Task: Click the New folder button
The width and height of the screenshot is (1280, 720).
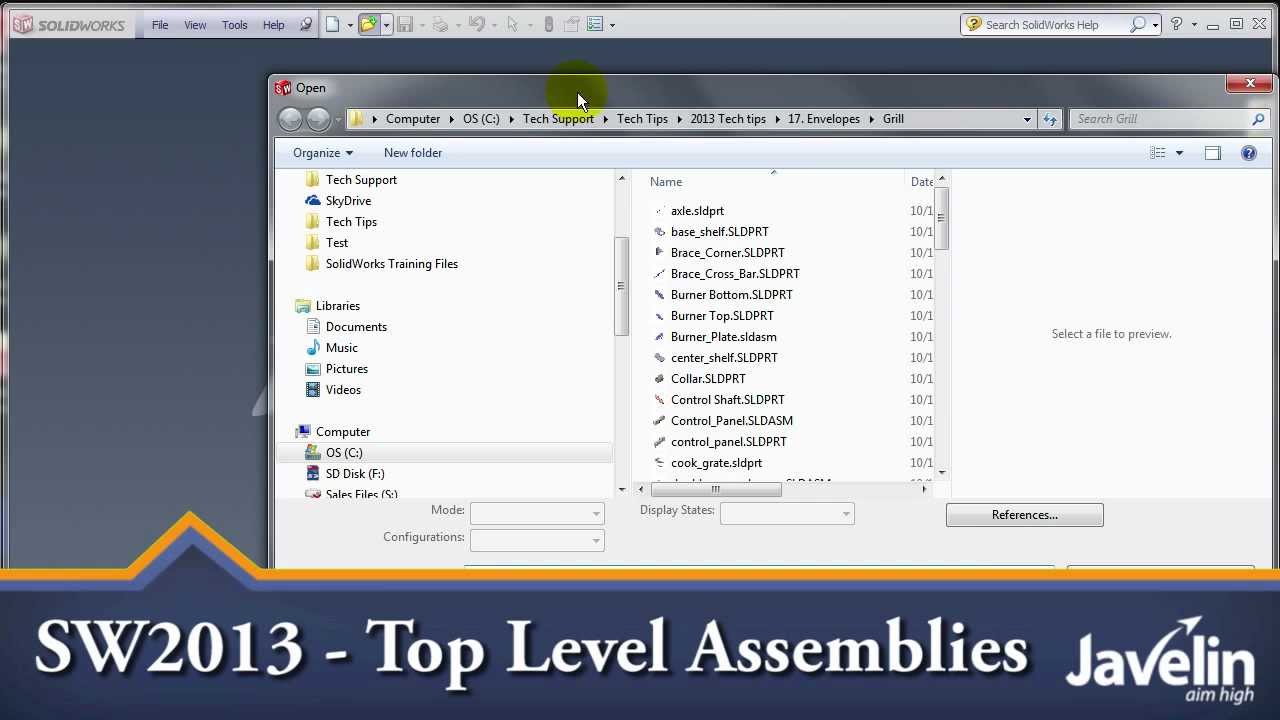Action: [413, 152]
